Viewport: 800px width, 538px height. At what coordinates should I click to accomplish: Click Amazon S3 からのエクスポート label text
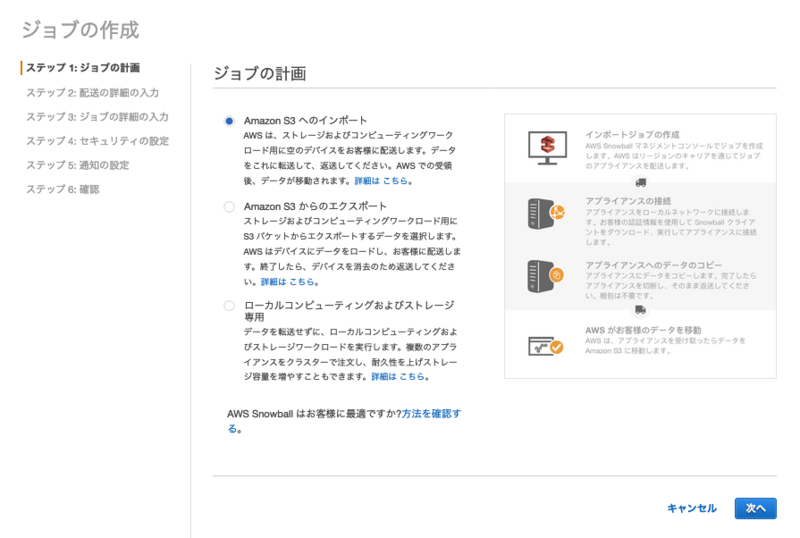tap(315, 207)
